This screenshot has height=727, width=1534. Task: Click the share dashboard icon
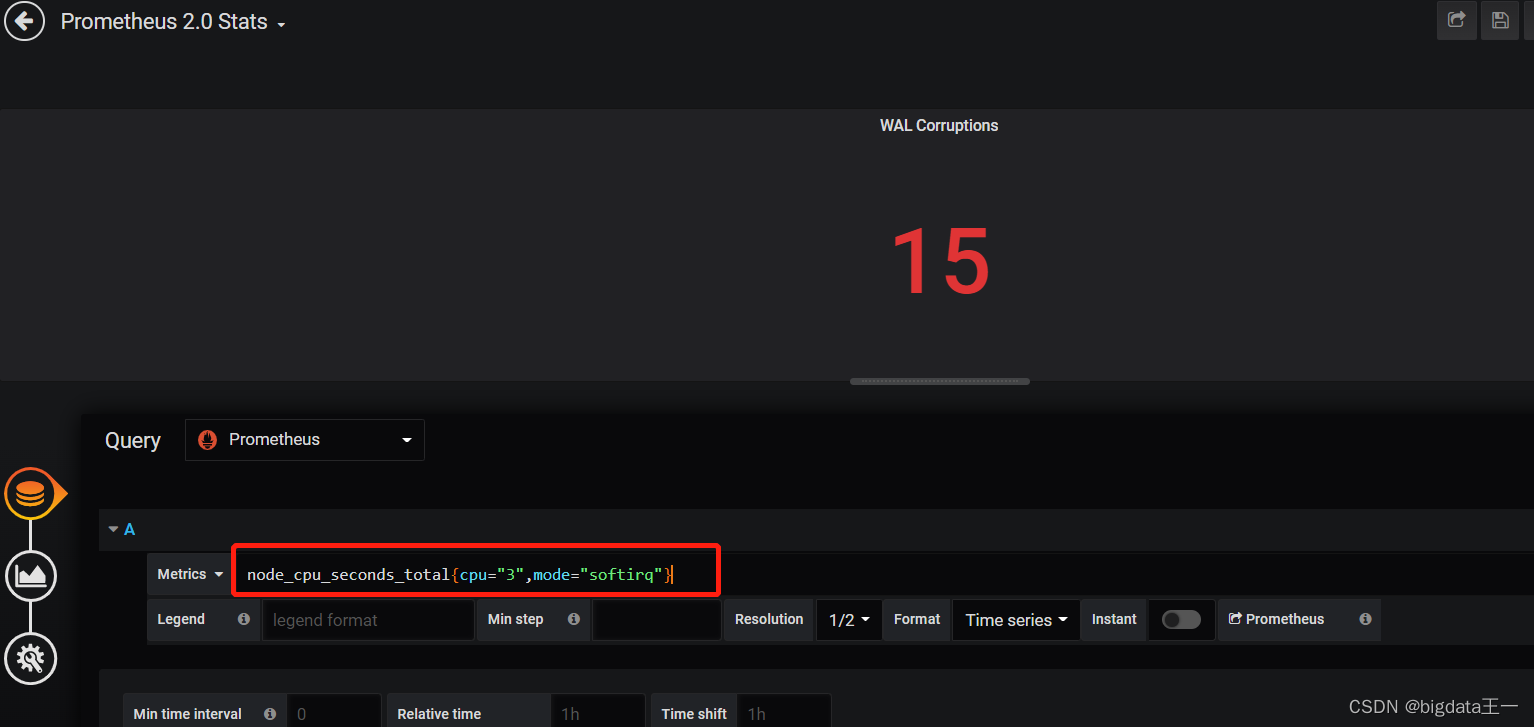click(1457, 20)
